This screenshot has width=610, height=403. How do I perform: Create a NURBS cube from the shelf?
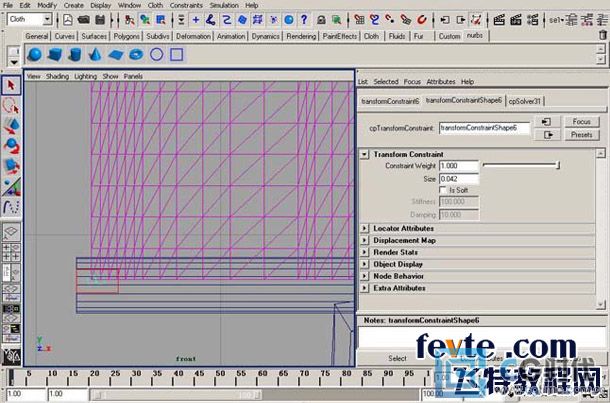[x=54, y=54]
